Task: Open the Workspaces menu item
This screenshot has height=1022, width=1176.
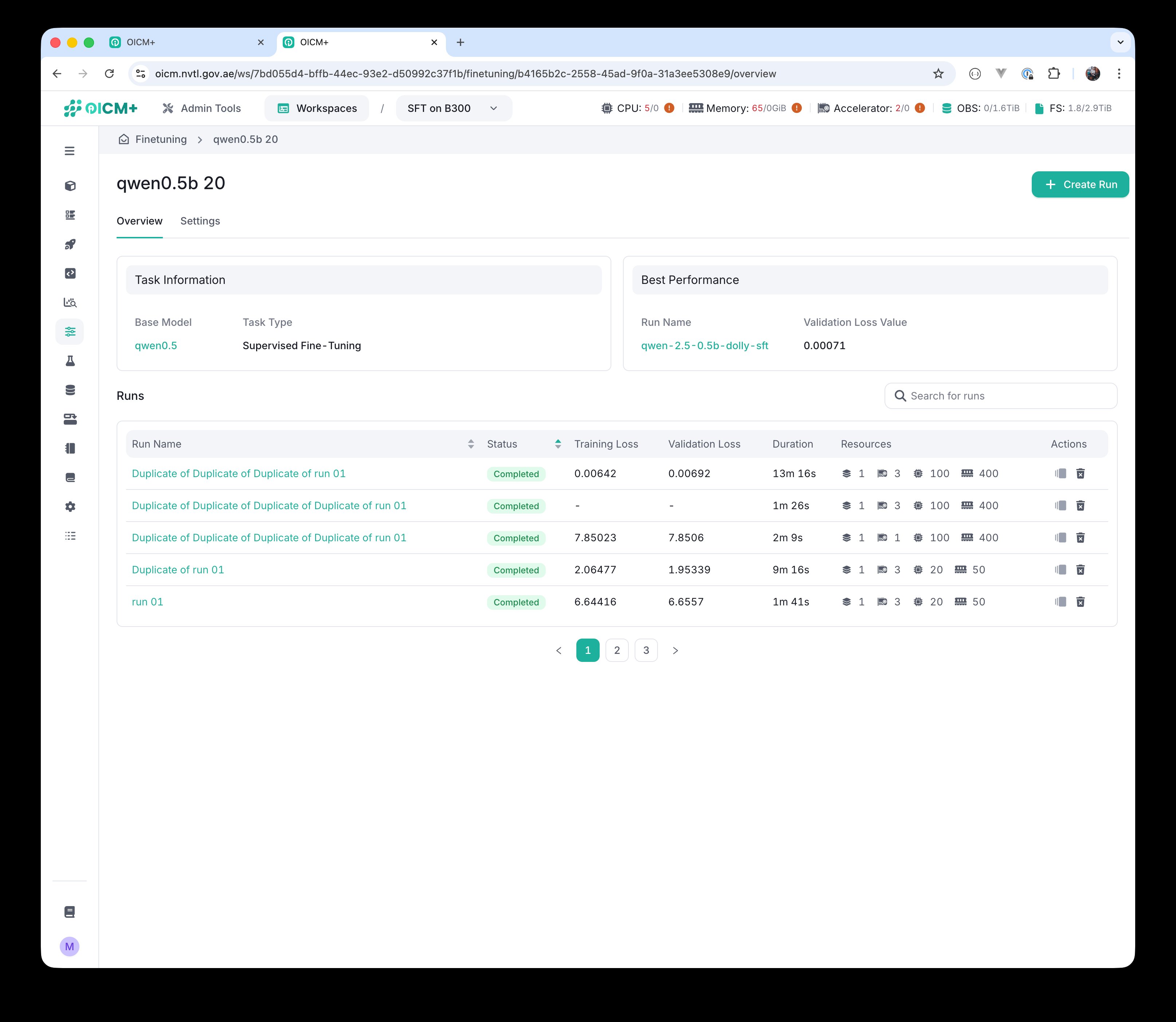Action: click(x=317, y=108)
